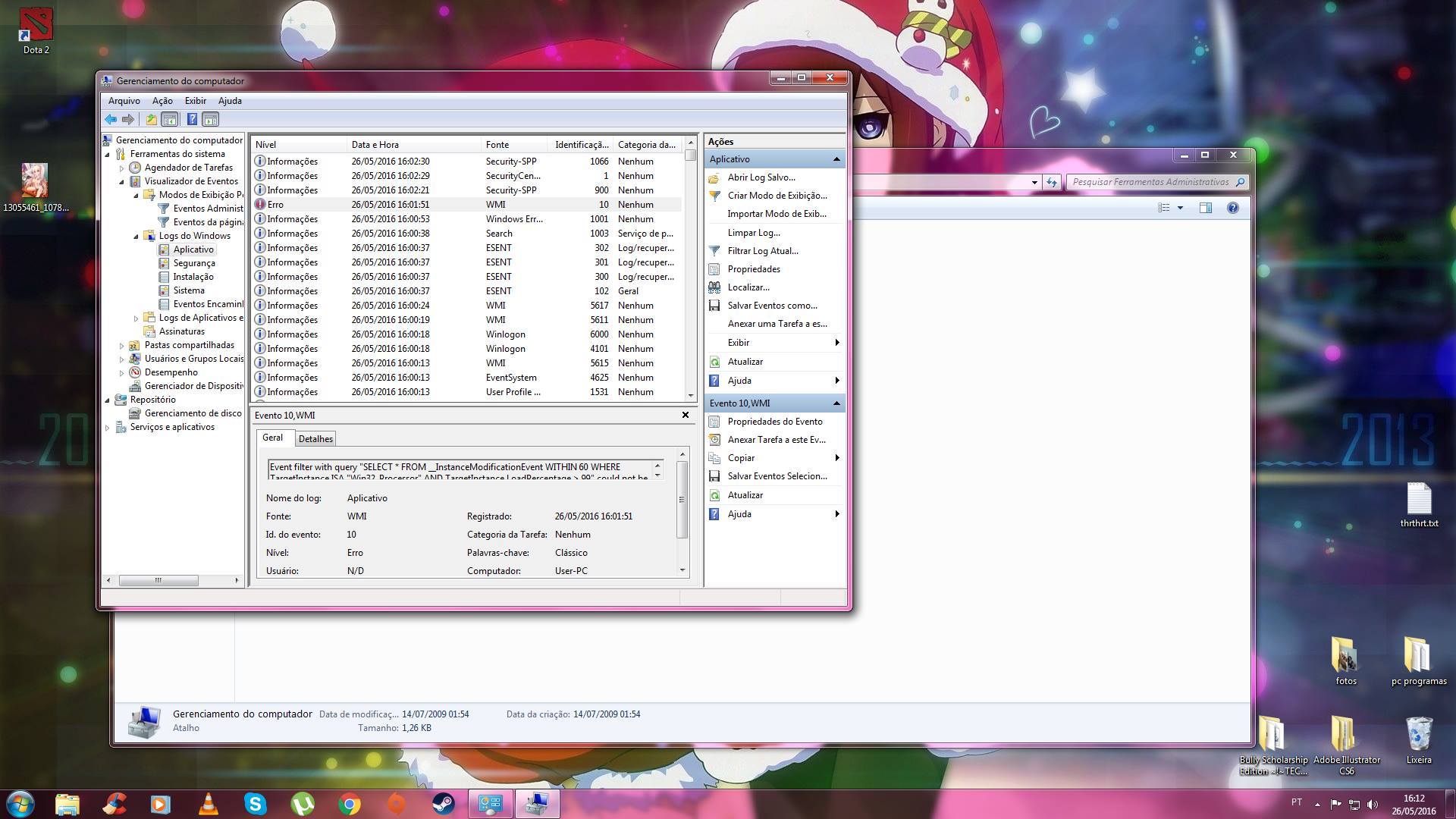Select the Search event row 1003
The image size is (1456, 819).
(x=467, y=234)
